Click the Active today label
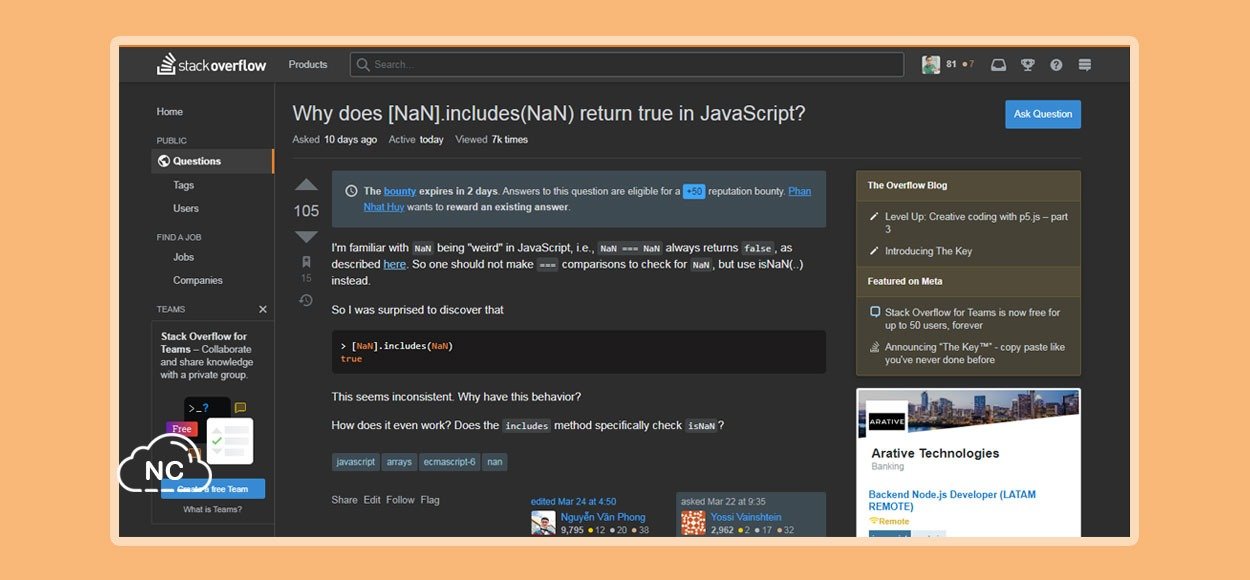This screenshot has height=580, width=1250. point(416,140)
